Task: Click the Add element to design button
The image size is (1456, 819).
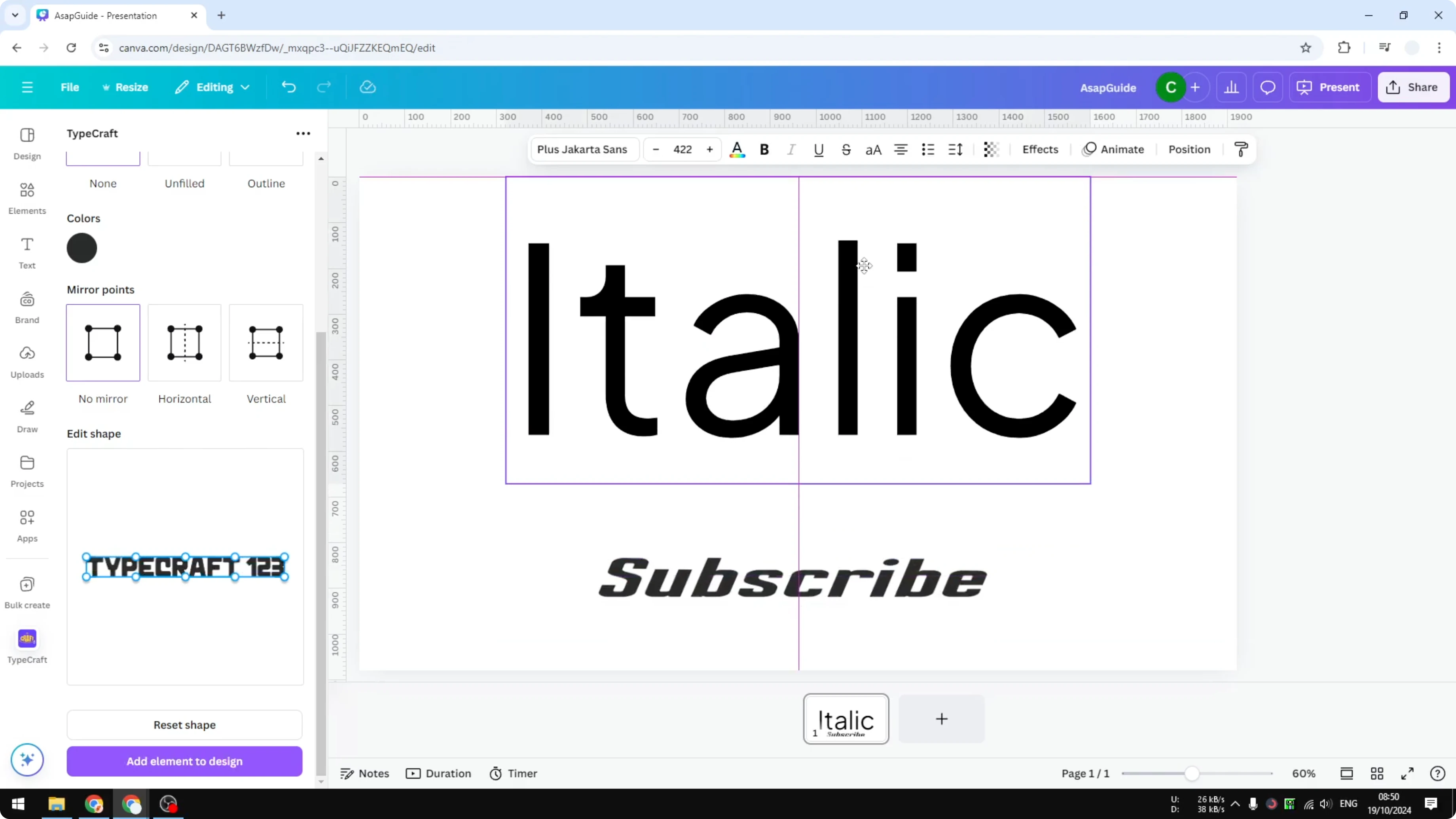Action: [184, 761]
